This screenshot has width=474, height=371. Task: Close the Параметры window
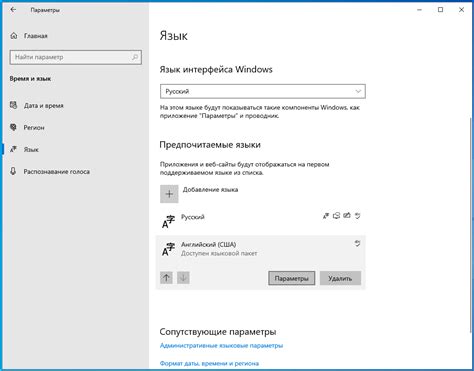coord(461,10)
